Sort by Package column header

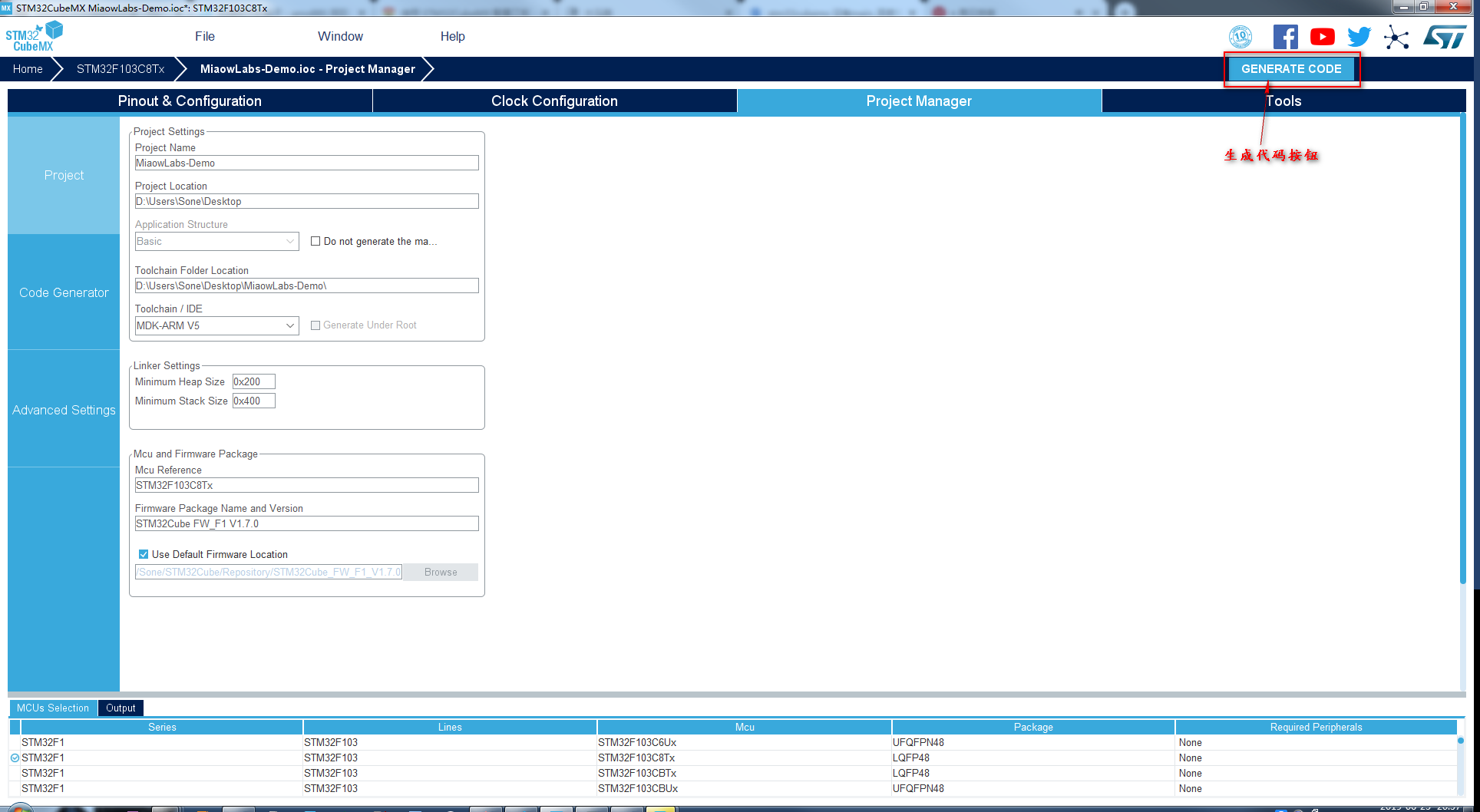(1033, 727)
